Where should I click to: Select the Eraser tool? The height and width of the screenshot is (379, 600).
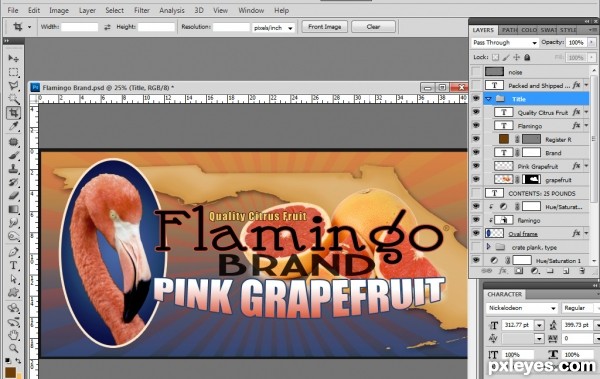click(13, 196)
